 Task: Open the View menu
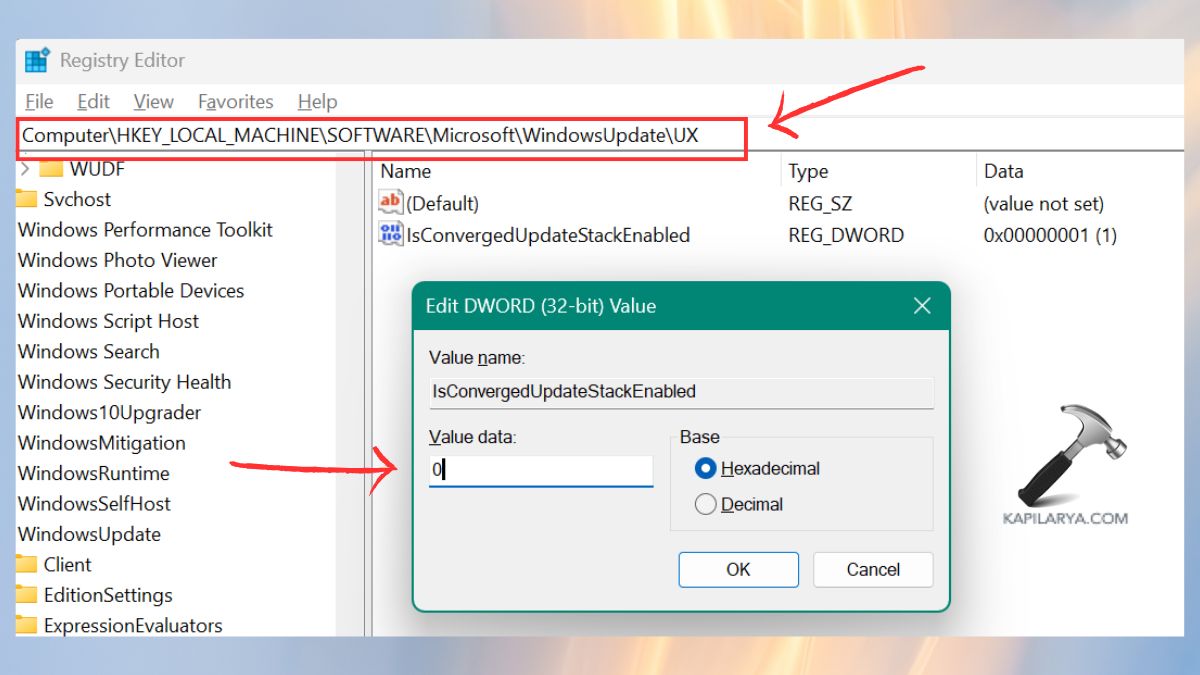(152, 101)
